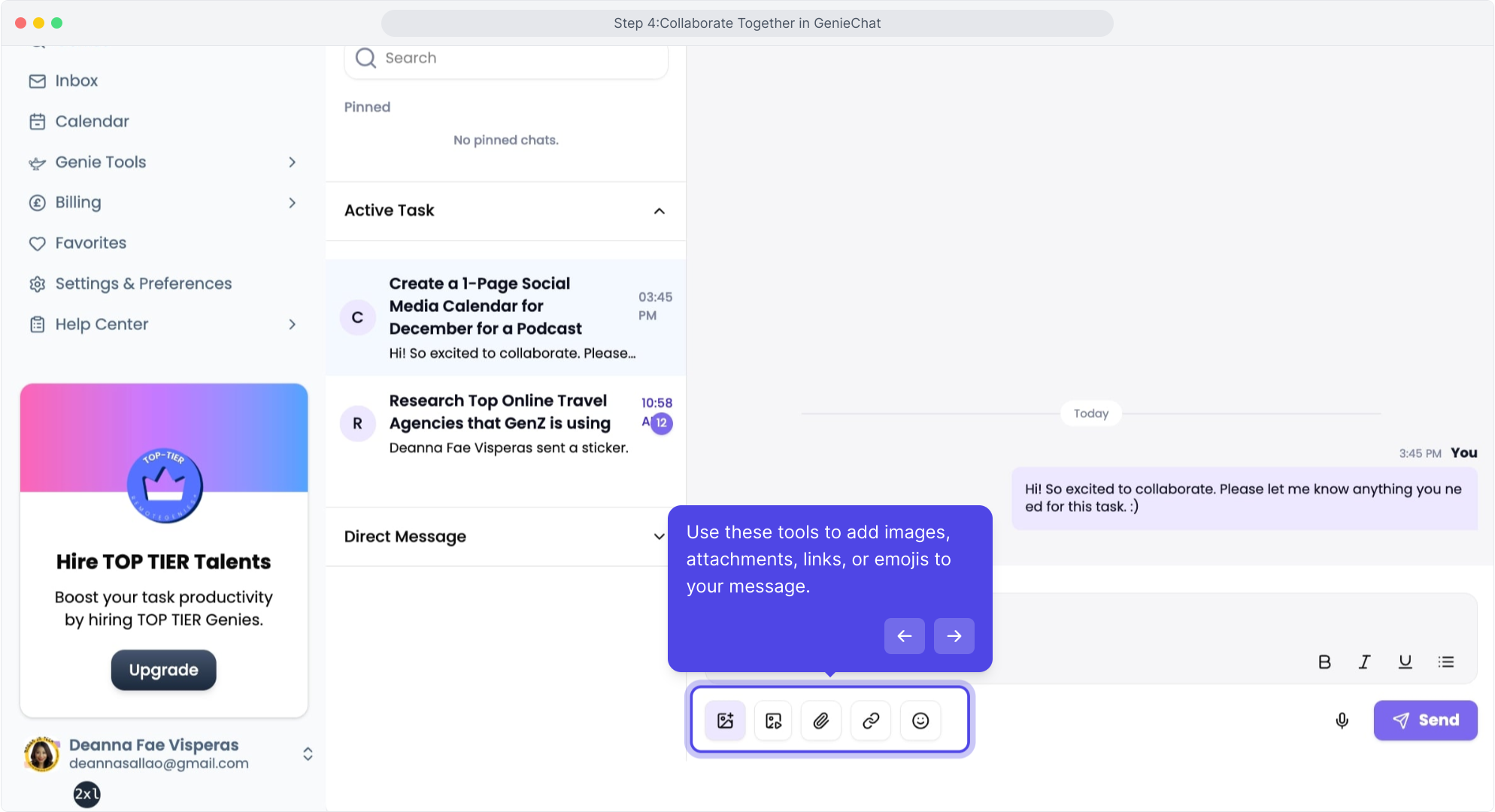Go to Calendar in the sidebar
This screenshot has height=812, width=1495.
[92, 121]
